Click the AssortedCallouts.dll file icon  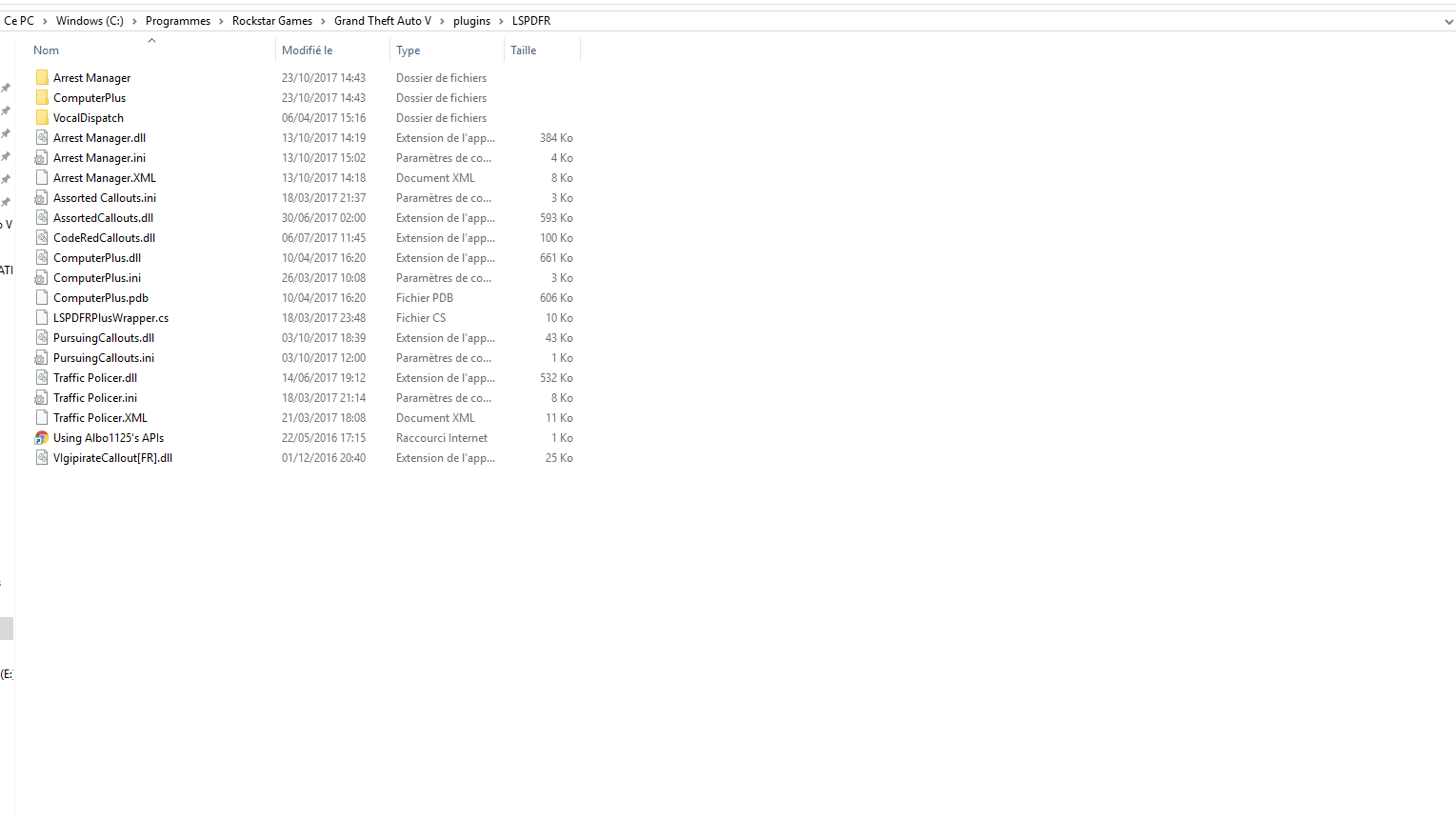coord(42,218)
